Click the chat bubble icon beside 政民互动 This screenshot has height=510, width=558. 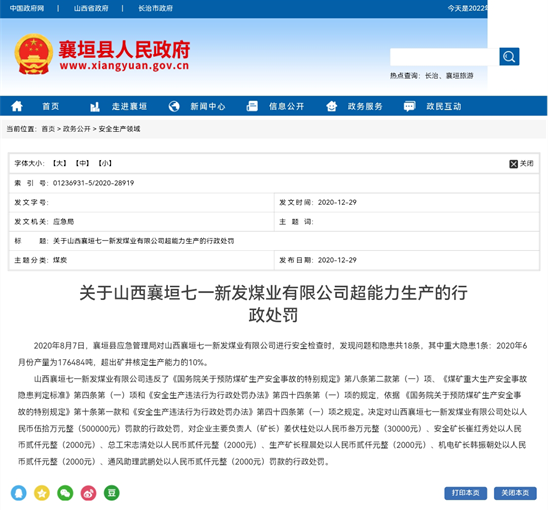[410, 106]
